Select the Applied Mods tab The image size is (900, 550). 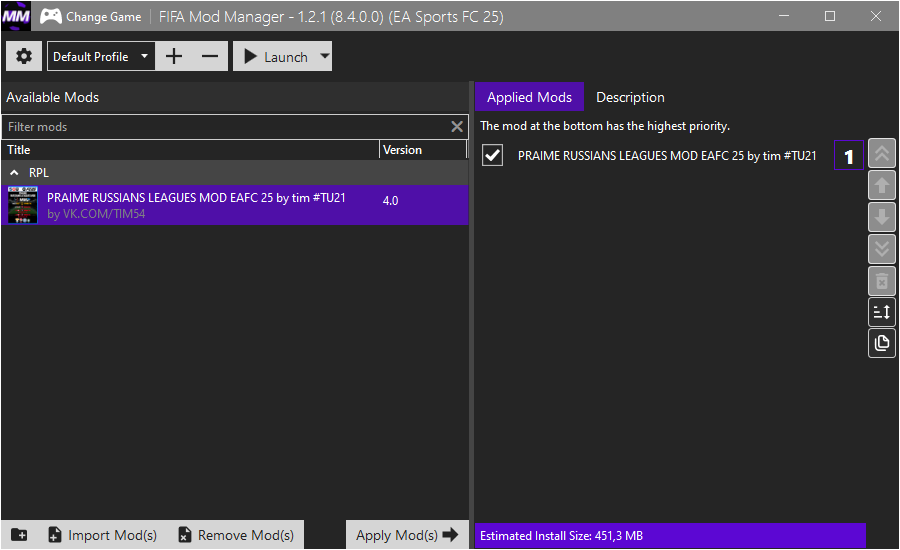click(x=529, y=97)
